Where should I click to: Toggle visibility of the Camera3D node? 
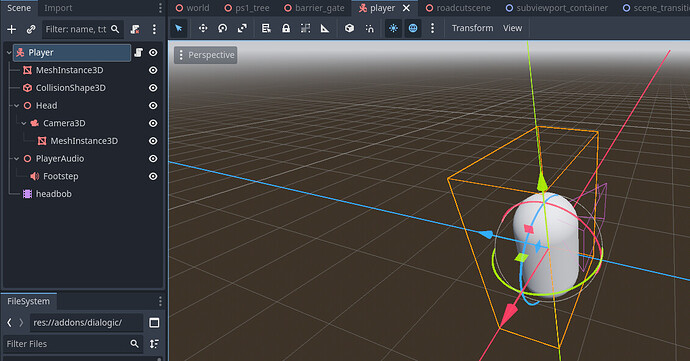coord(153,123)
